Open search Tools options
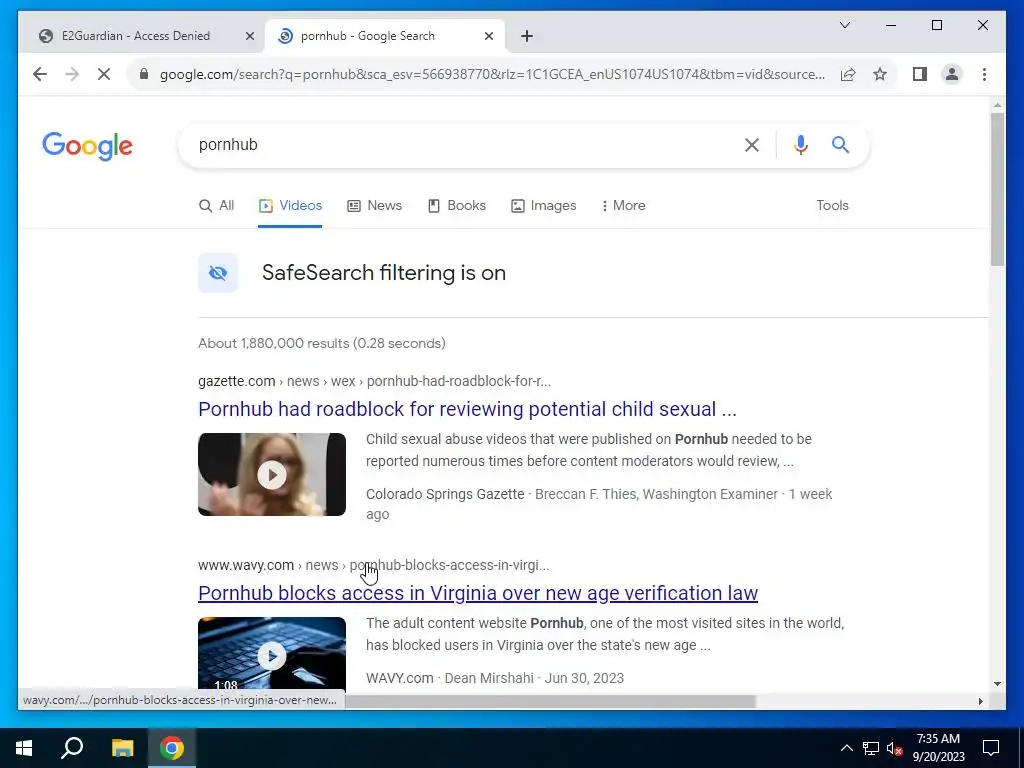The width and height of the screenshot is (1024, 768). pyautogui.click(x=832, y=206)
